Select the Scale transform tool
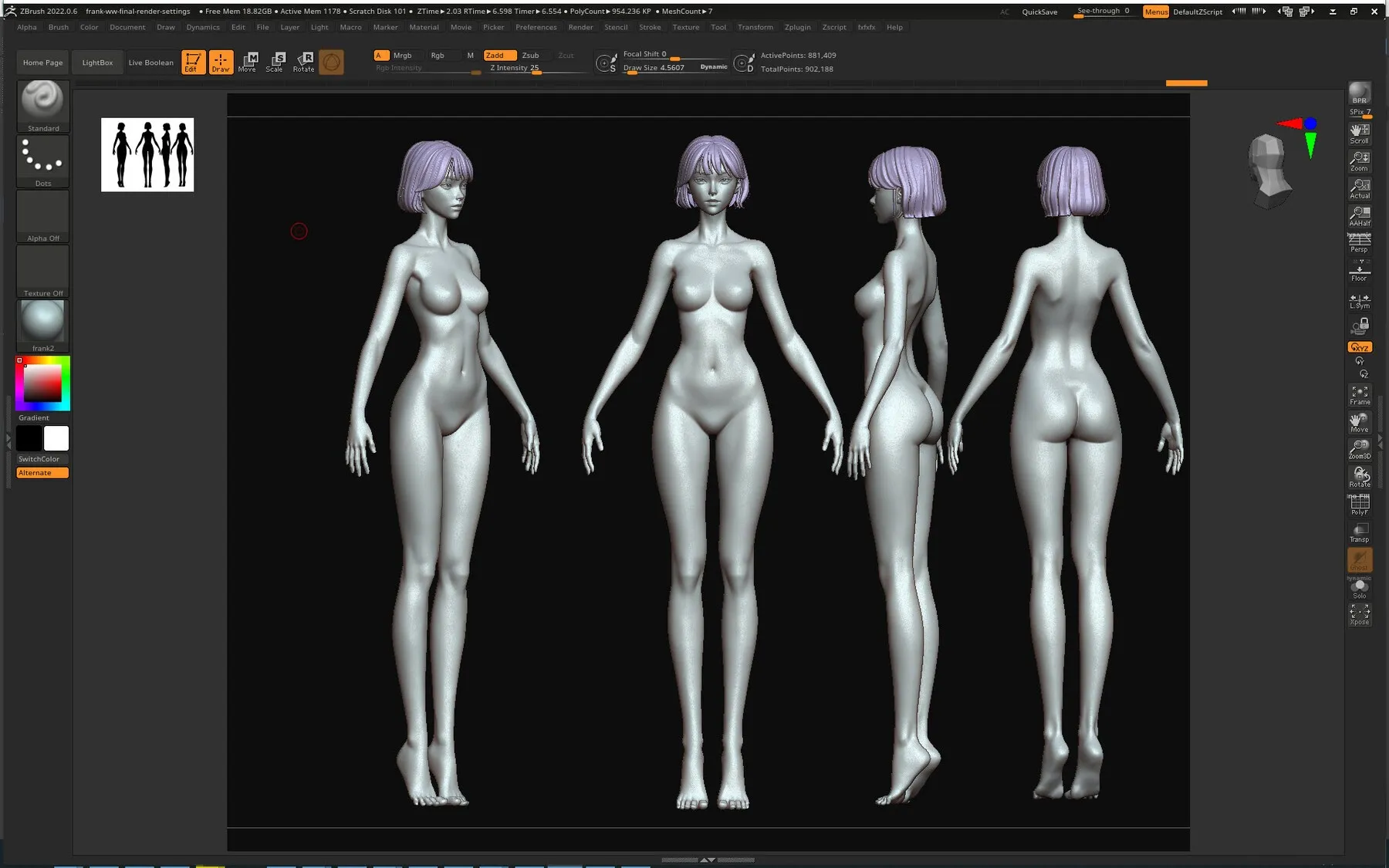Viewport: 1389px width, 868px height. coord(275,62)
